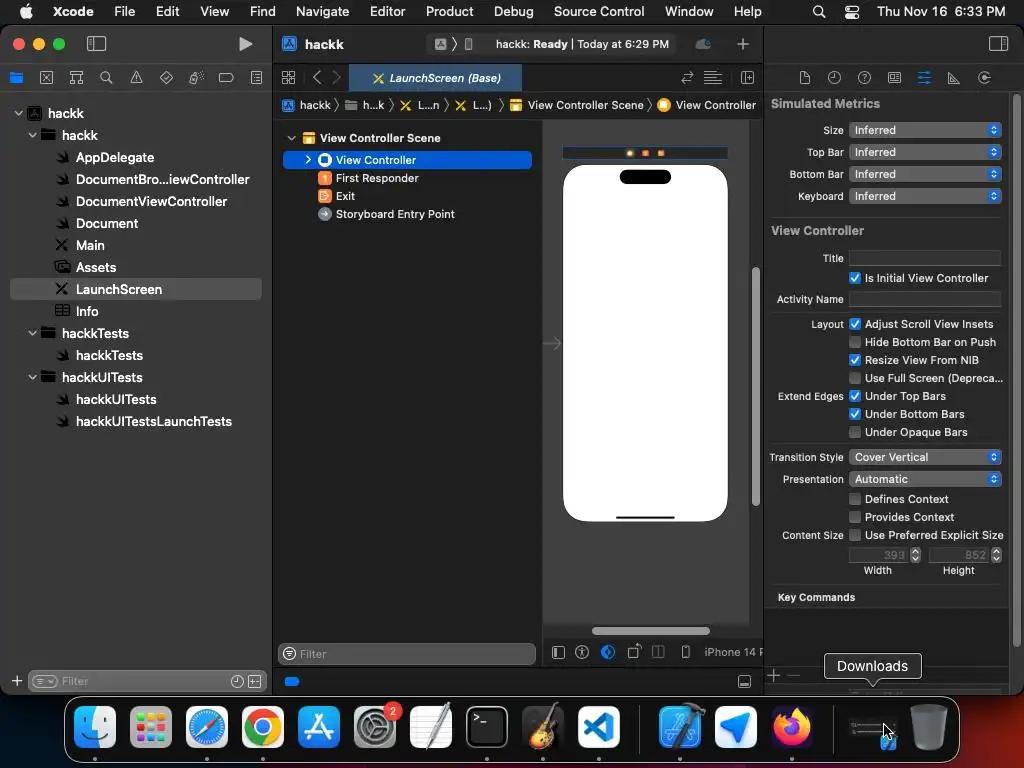Open accessibility settings in canvas bar

point(582,652)
